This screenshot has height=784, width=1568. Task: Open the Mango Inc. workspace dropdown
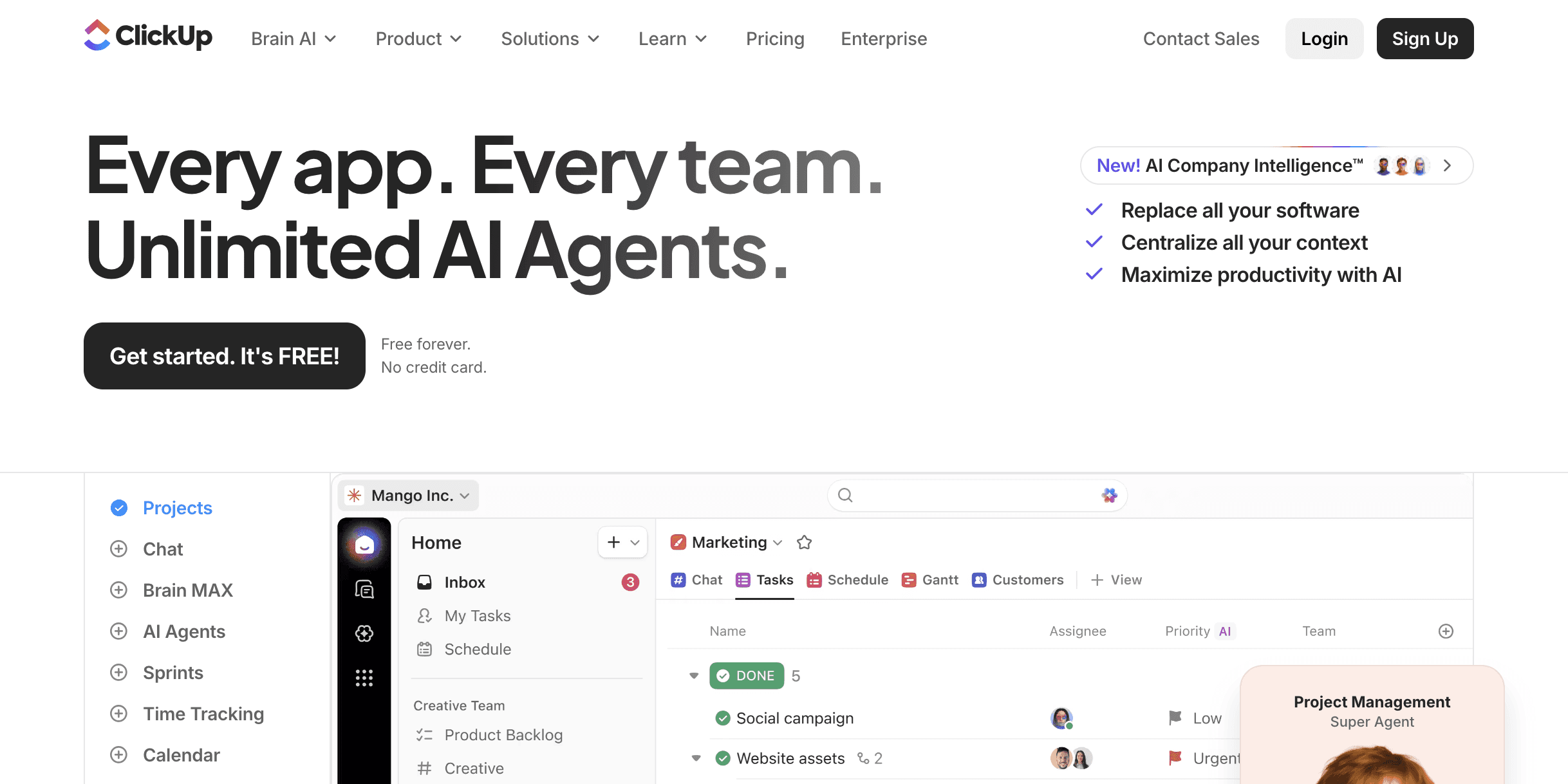coord(465,496)
